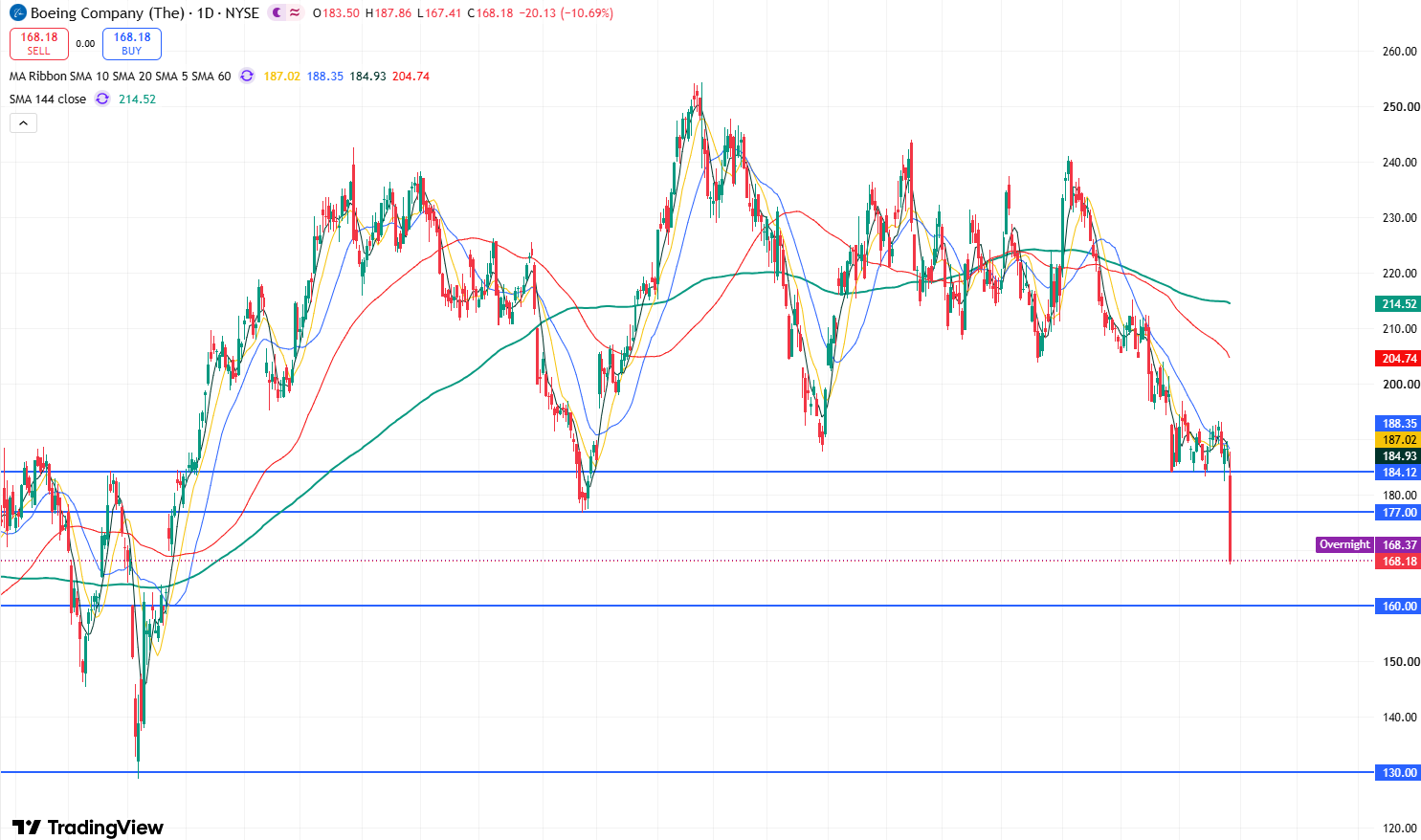Click the yellow 187.02 legend value

[x=282, y=77]
